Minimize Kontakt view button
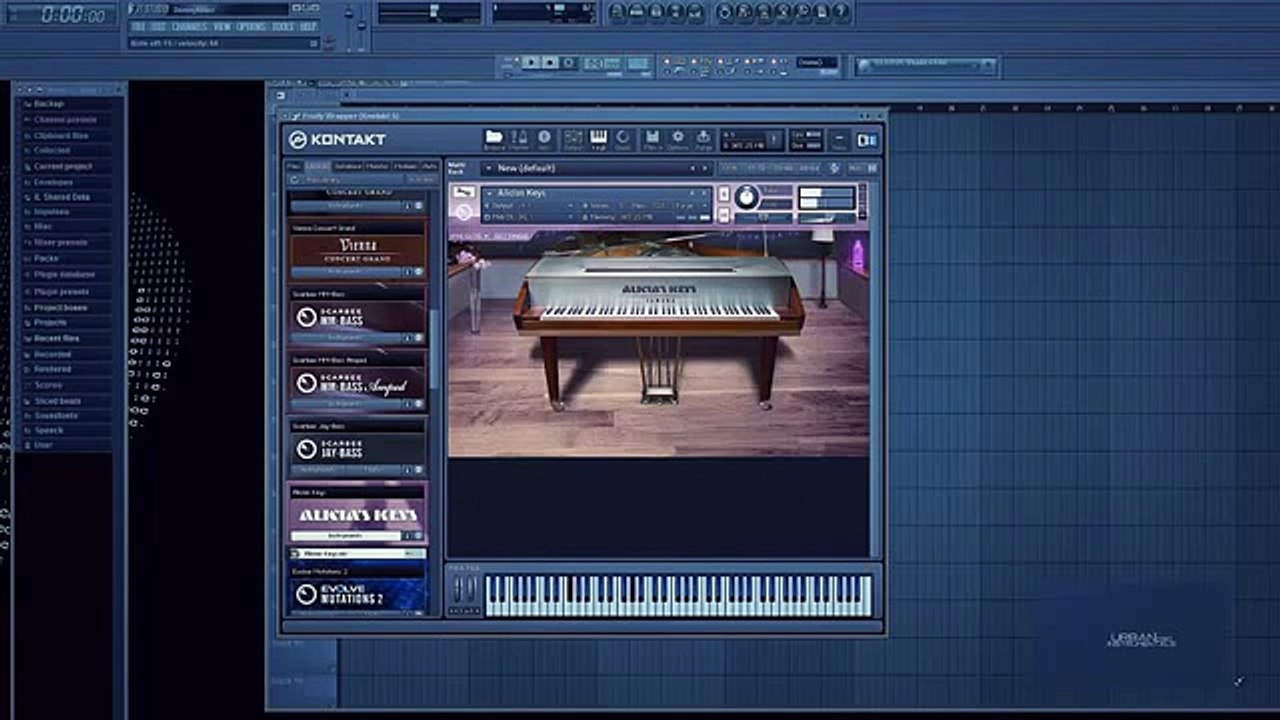The image size is (1280, 720). click(839, 139)
